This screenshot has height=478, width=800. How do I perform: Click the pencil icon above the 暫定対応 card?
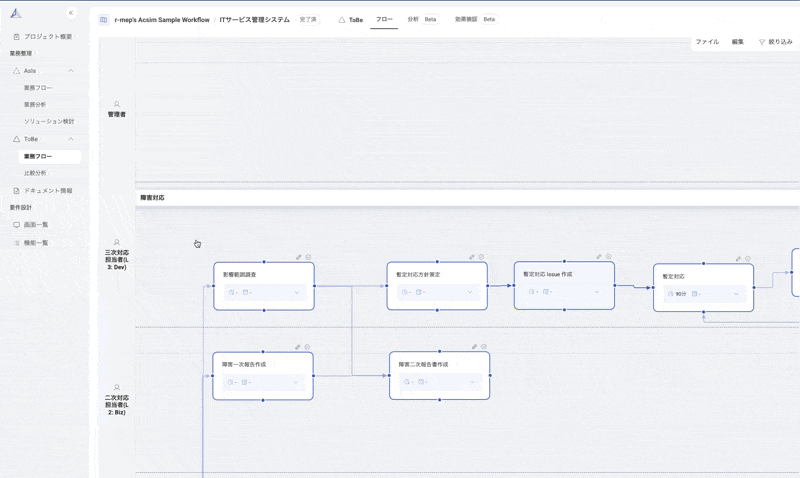pos(738,259)
